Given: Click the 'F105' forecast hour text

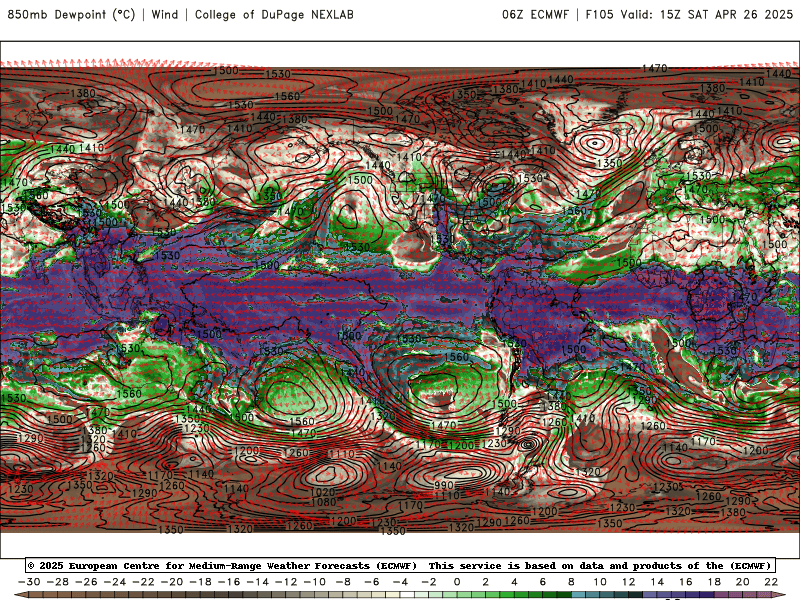Looking at the screenshot, I should point(599,14).
